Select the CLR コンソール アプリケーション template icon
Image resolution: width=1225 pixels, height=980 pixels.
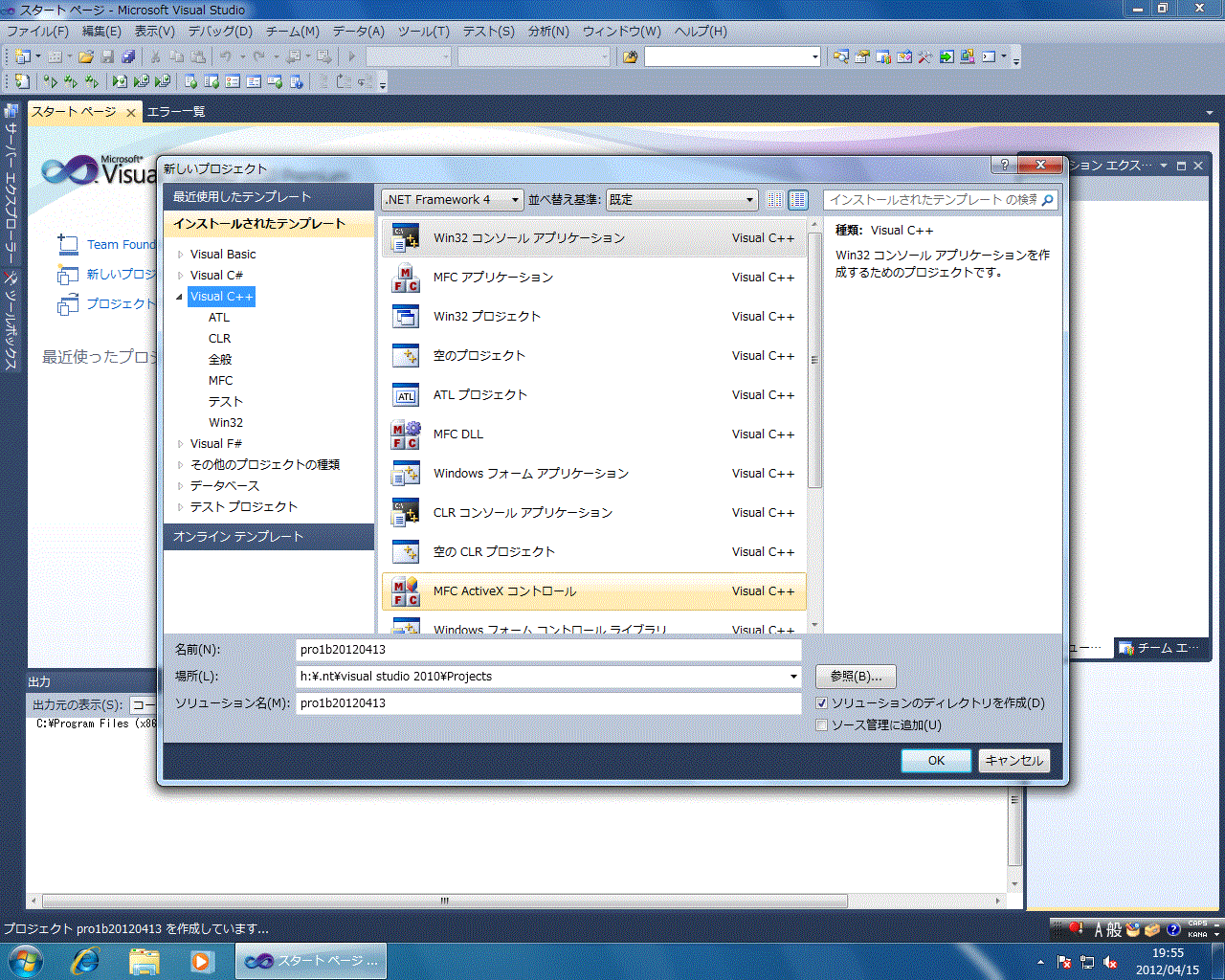(x=406, y=513)
